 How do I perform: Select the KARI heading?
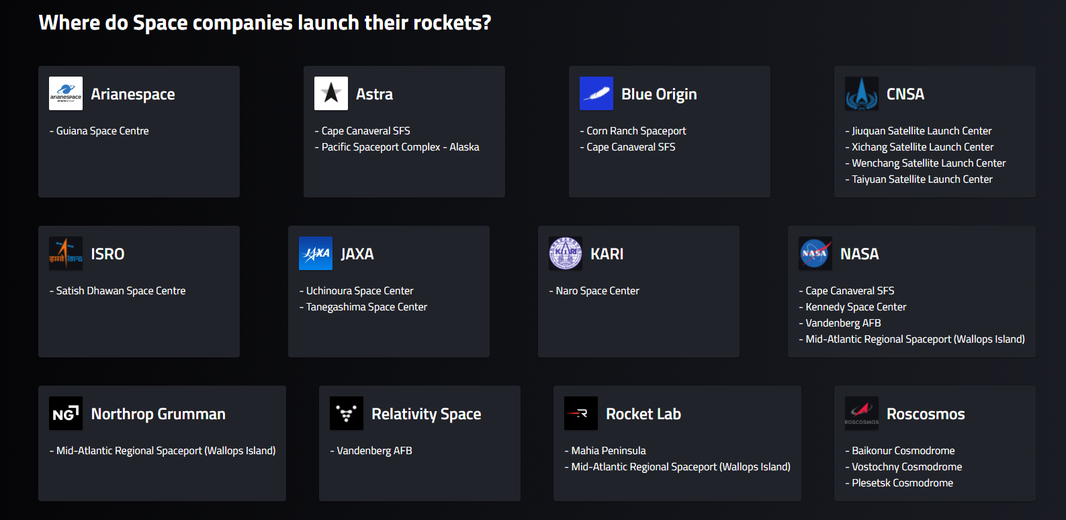[607, 254]
